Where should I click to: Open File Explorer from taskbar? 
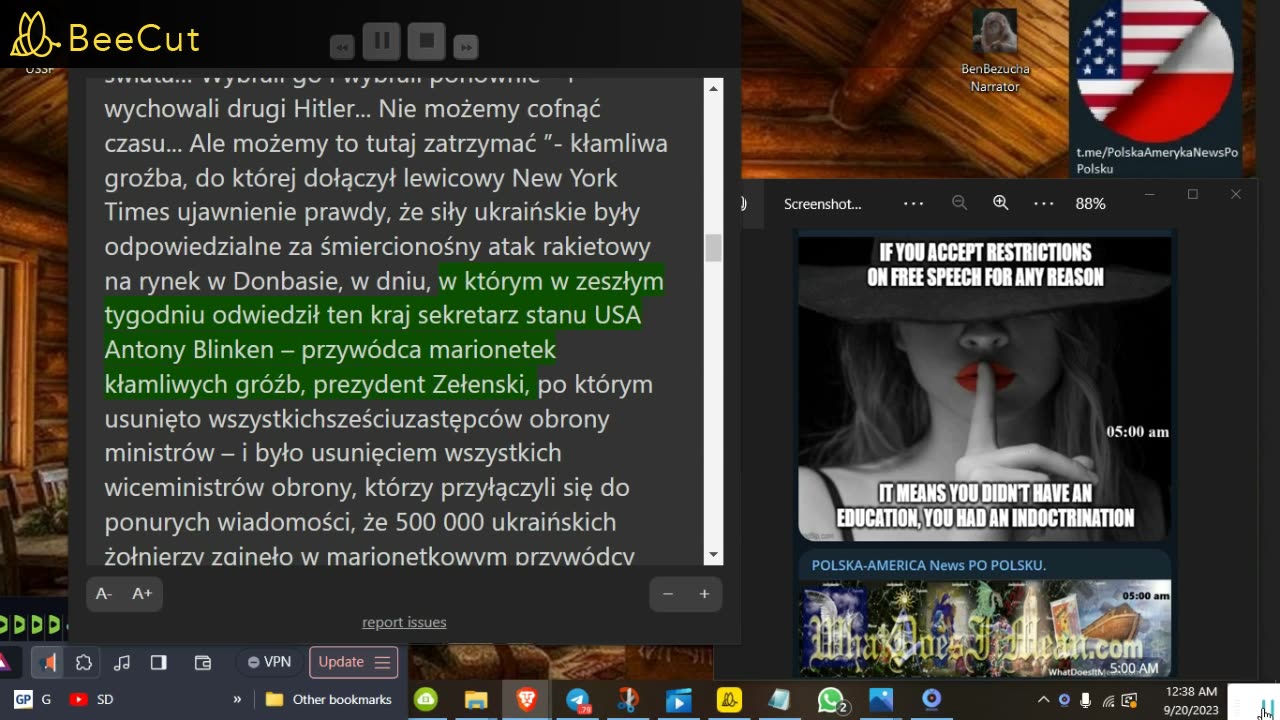tap(476, 700)
